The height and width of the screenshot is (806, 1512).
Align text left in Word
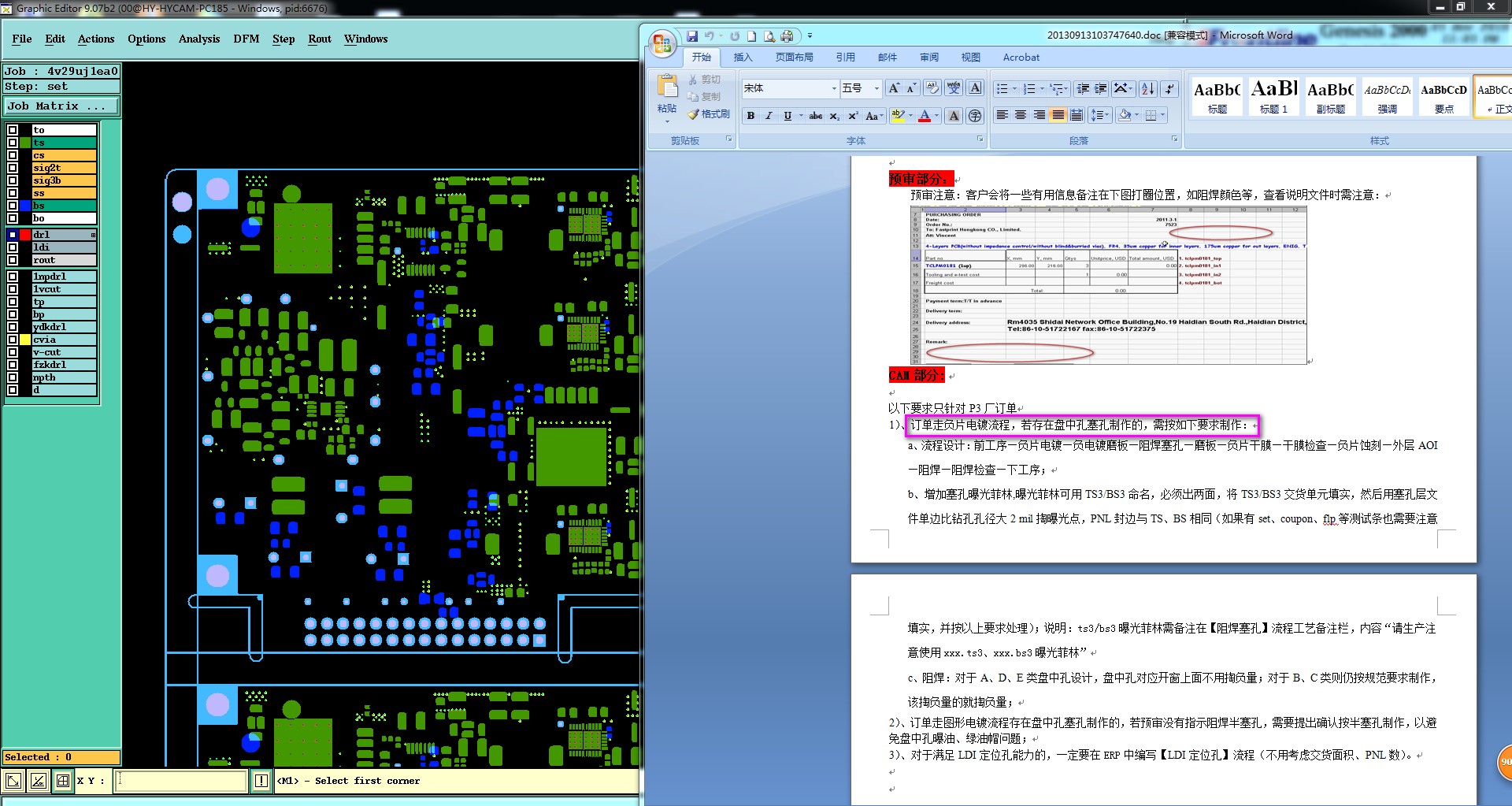click(x=1002, y=115)
